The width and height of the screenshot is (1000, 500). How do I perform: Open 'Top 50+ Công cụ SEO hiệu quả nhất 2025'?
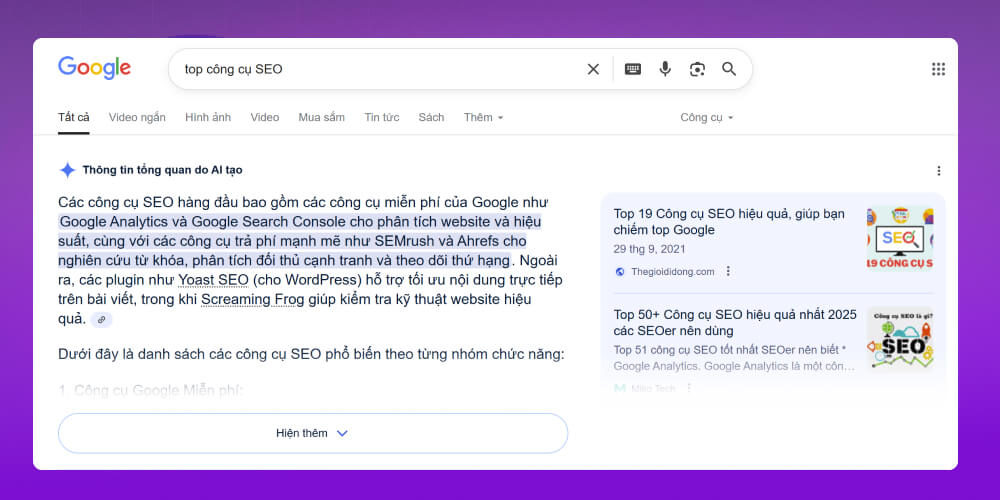click(735, 323)
